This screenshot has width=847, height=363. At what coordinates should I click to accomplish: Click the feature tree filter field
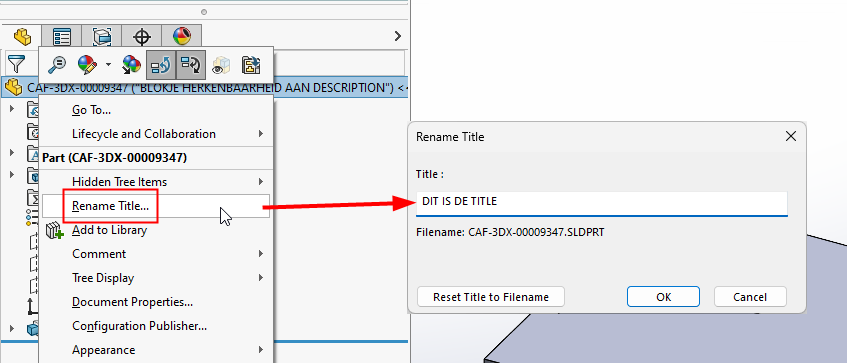point(339,63)
